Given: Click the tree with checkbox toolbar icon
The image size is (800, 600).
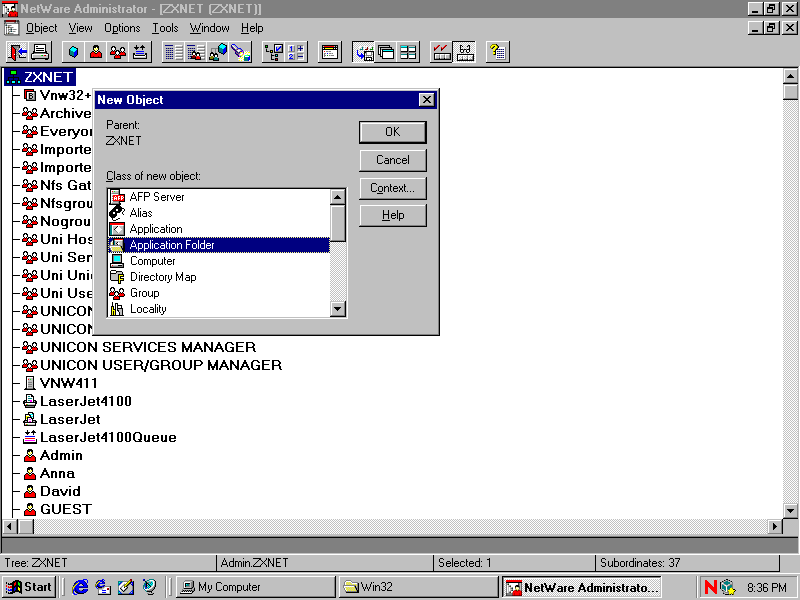Looking at the screenshot, I should coord(274,52).
